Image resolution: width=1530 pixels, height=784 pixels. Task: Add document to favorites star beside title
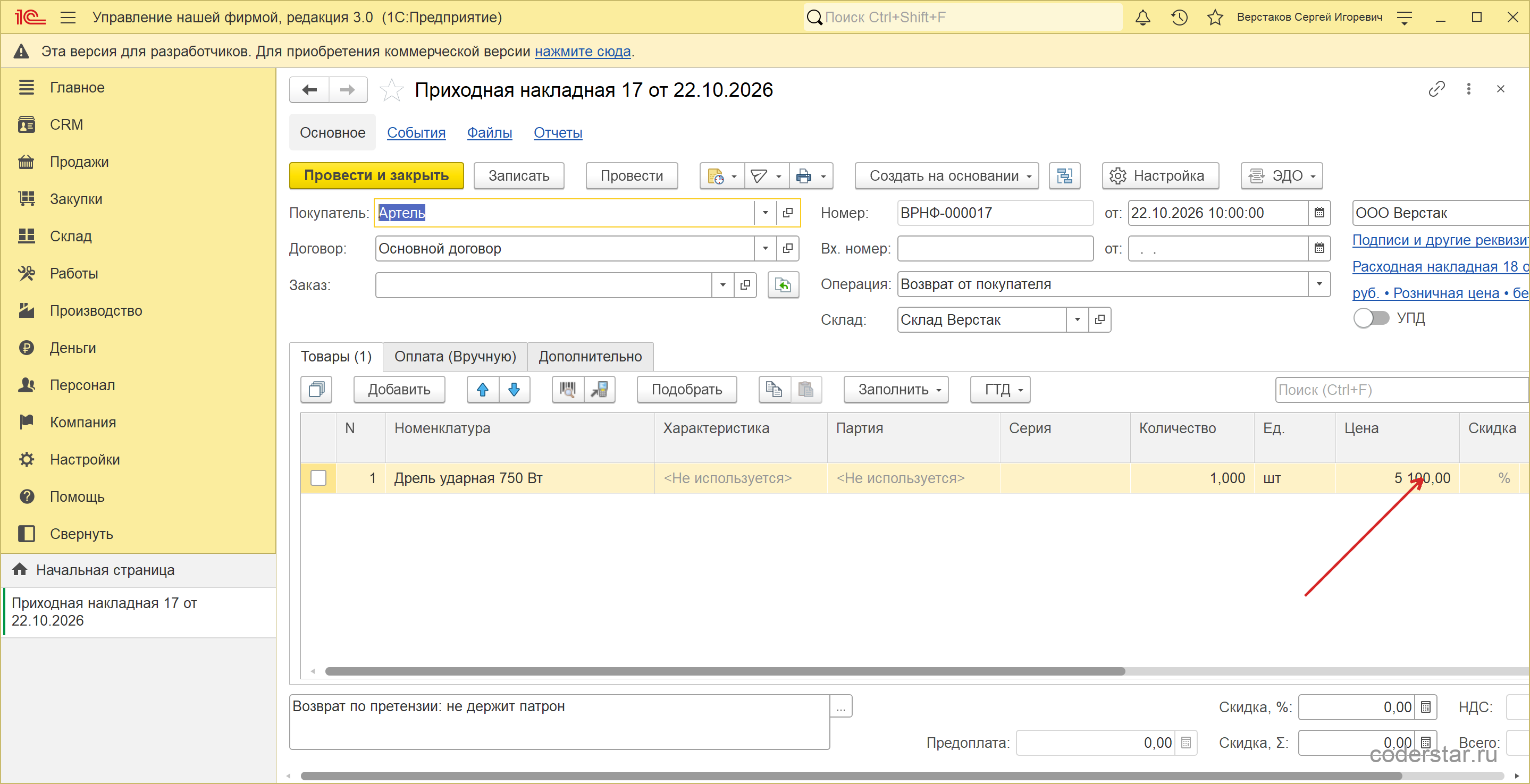click(x=391, y=90)
